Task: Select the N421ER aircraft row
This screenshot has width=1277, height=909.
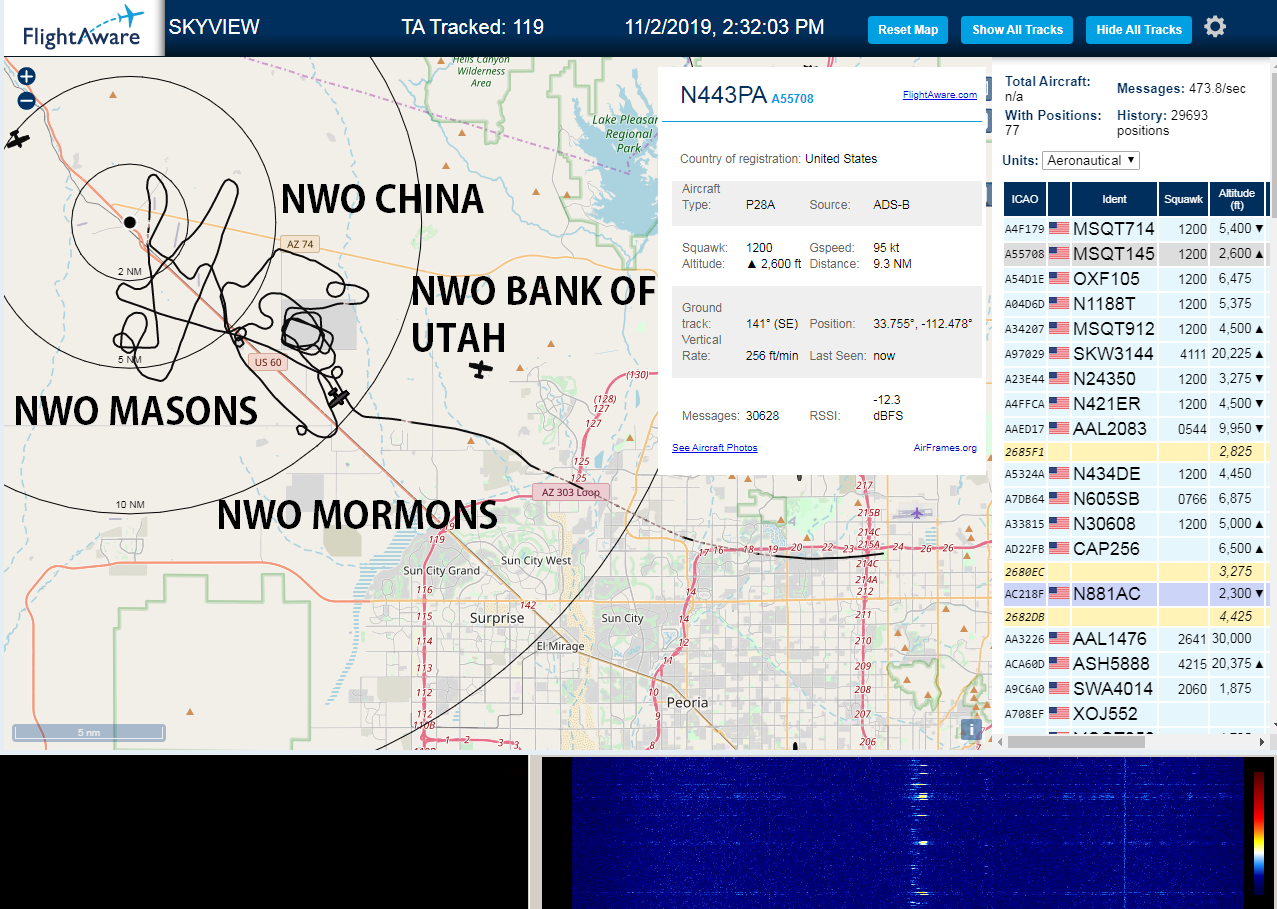Action: coord(1136,404)
